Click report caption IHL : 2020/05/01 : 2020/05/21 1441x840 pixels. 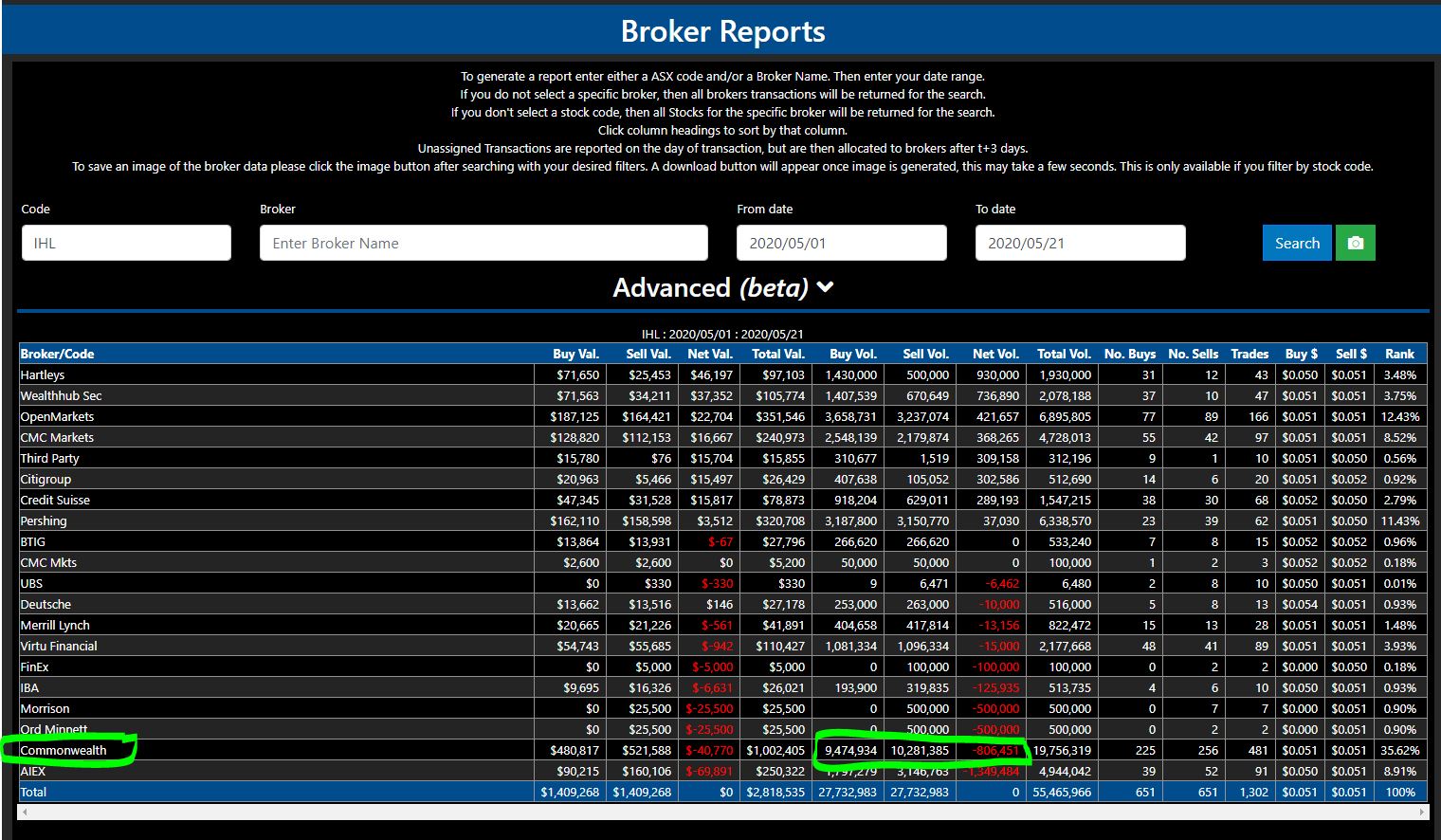click(x=722, y=334)
